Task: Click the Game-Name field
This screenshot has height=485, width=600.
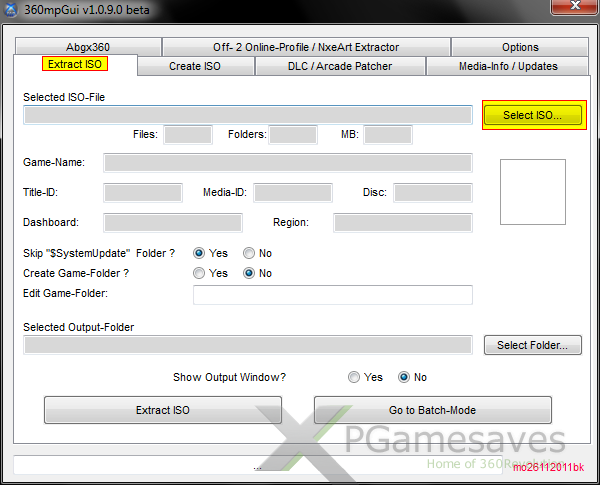Action: point(287,163)
